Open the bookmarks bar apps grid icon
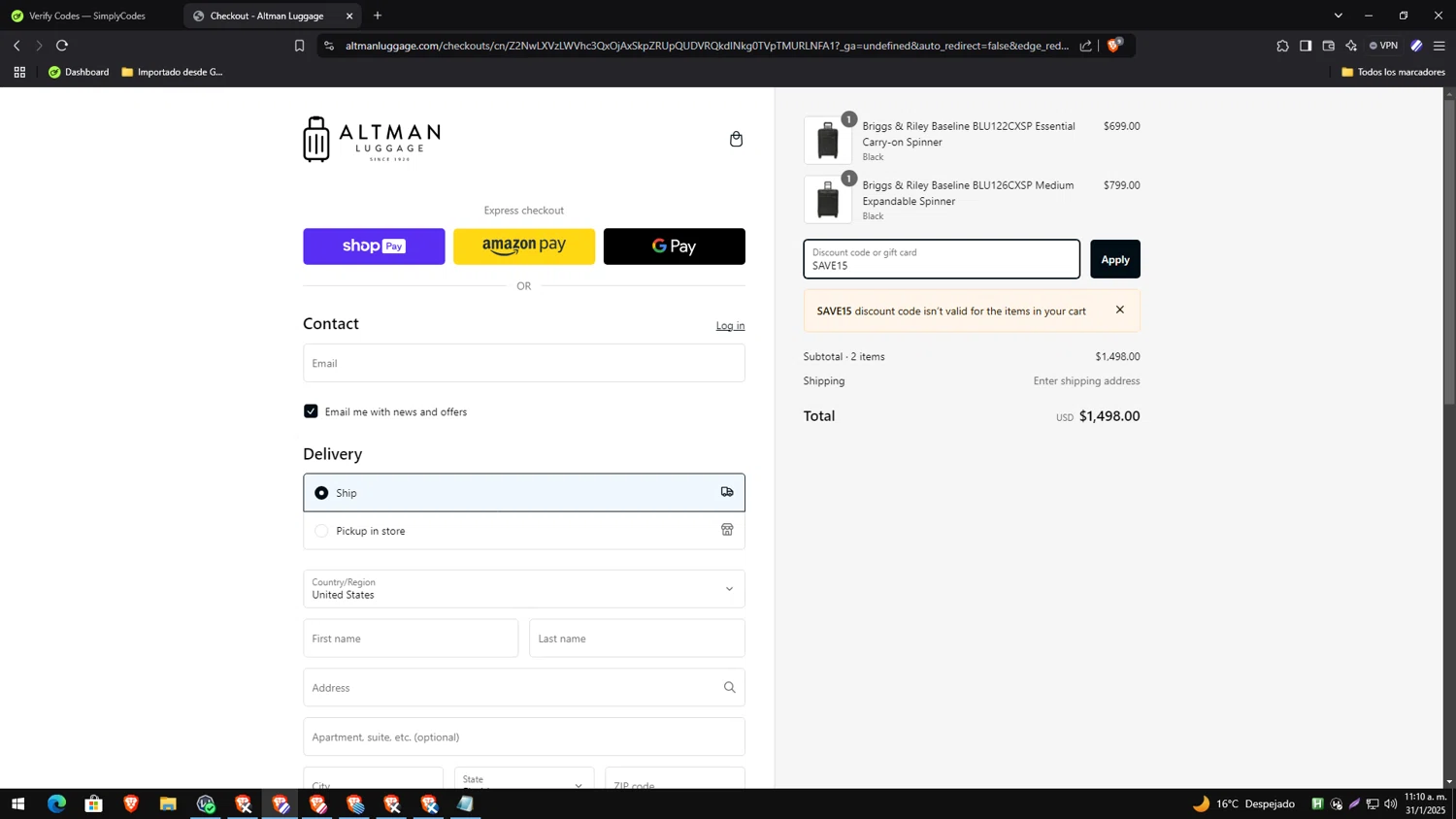 [x=19, y=72]
